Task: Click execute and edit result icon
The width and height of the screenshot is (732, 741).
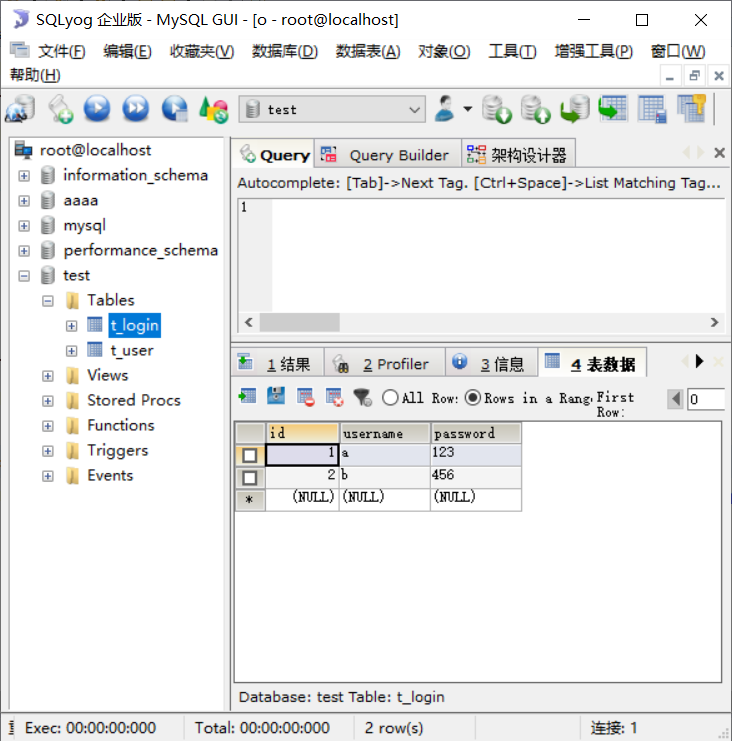Action: 174,109
